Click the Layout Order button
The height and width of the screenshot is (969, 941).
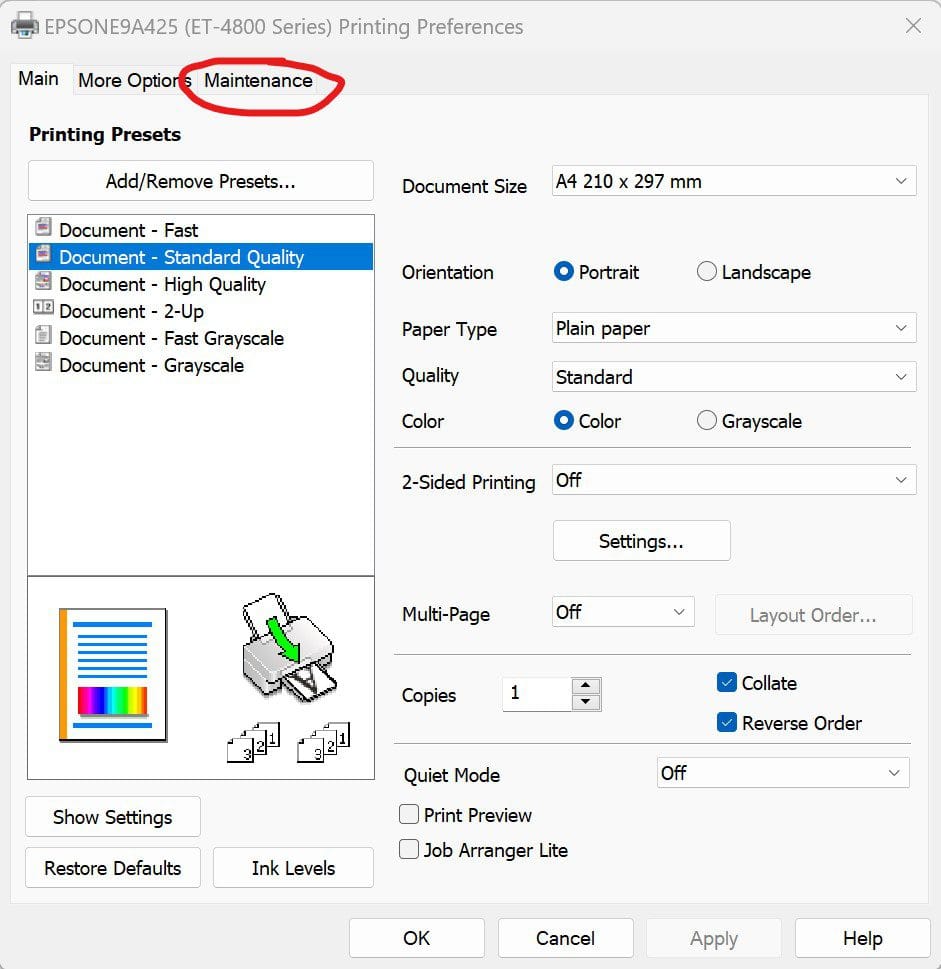813,615
